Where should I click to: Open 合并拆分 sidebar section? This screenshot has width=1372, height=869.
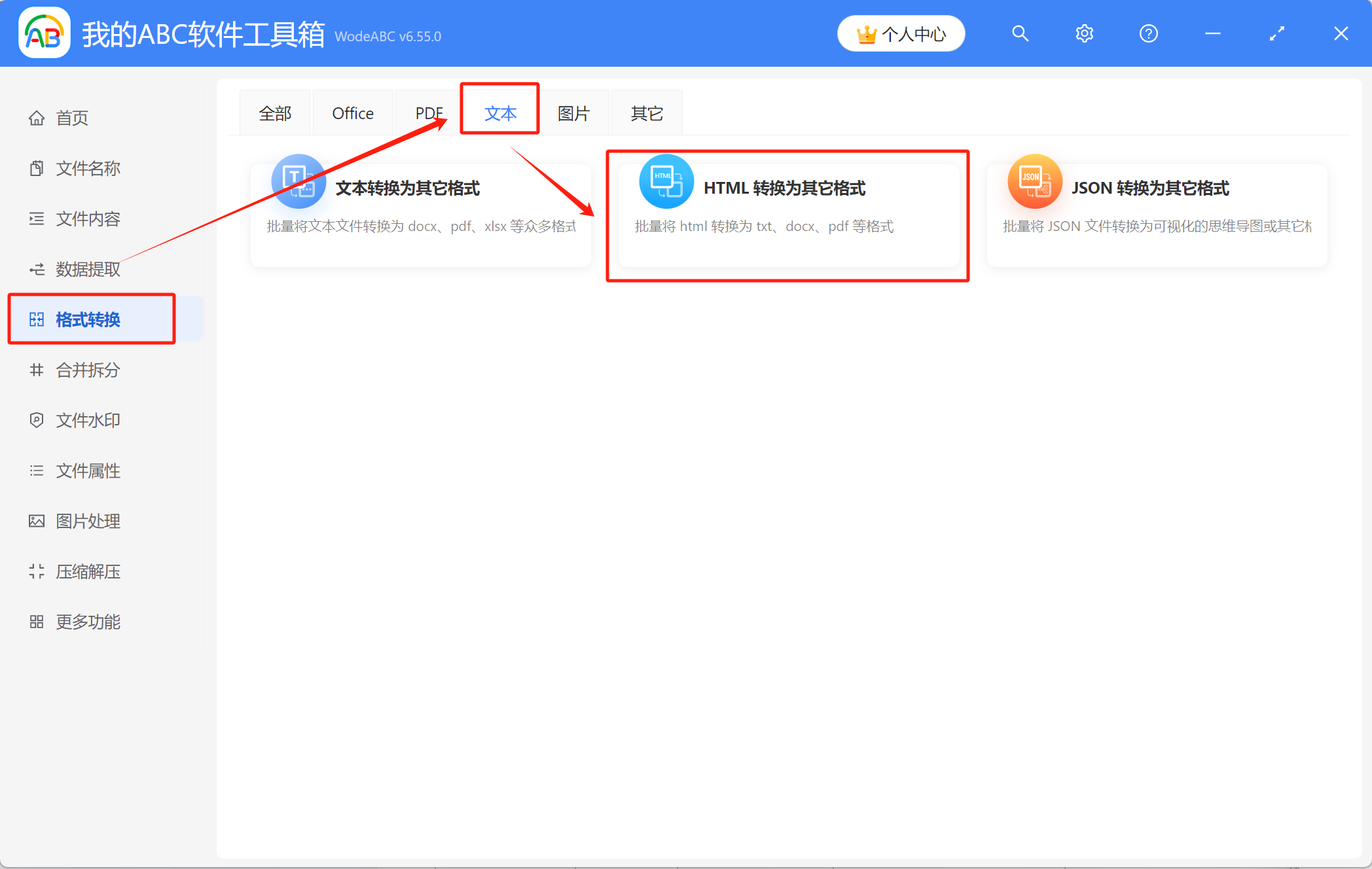pos(88,370)
